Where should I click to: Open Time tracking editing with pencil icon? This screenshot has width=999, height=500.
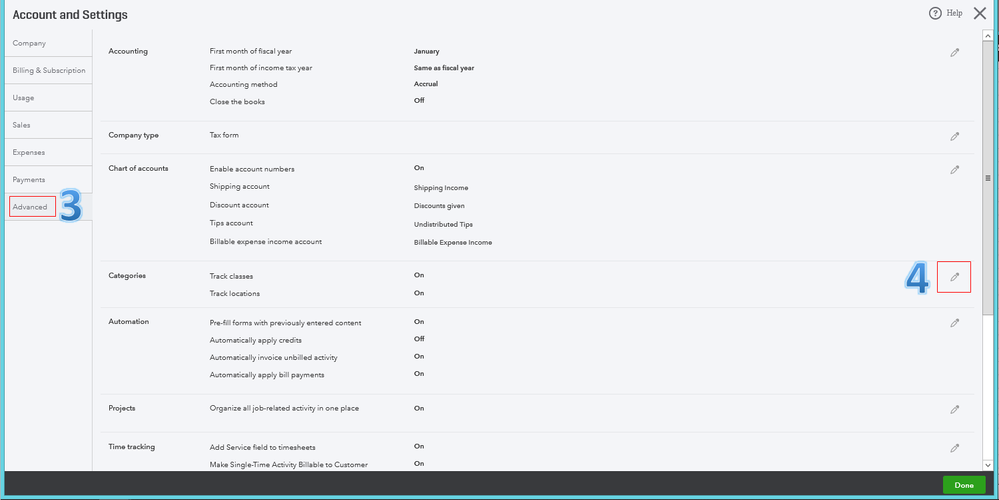pyautogui.click(x=954, y=448)
